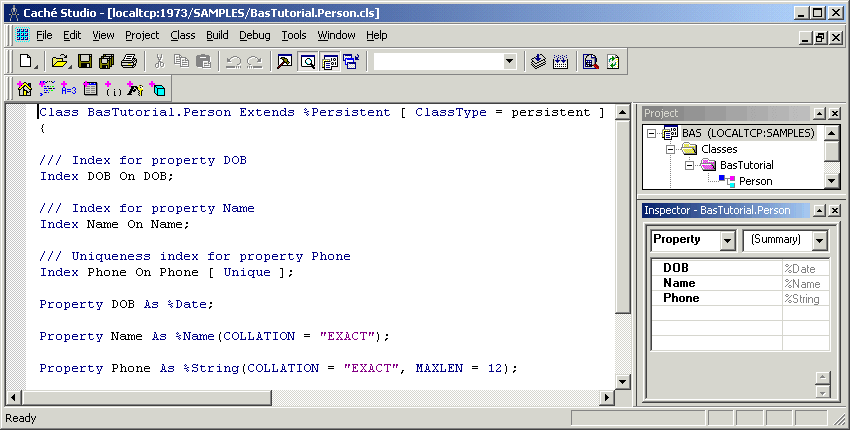850x430 pixels.
Task: Open the (Summary) dropdown in the Inspector
Action: (x=820, y=241)
